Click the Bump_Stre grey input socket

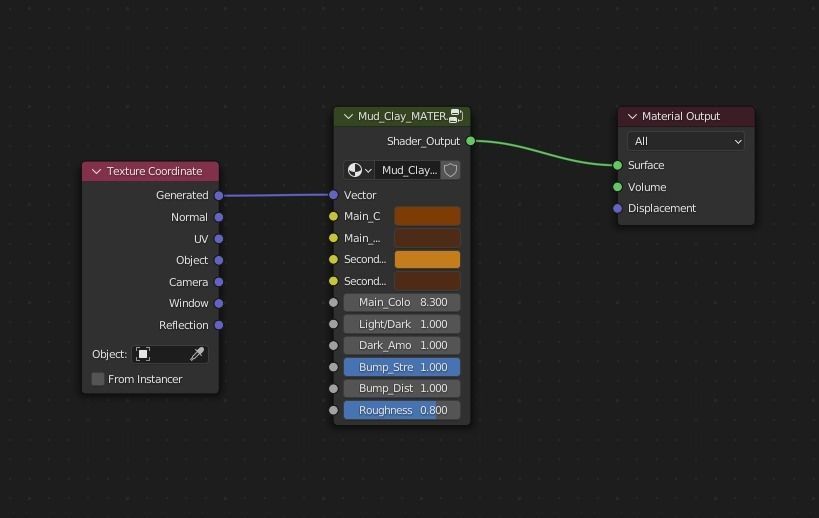333,367
